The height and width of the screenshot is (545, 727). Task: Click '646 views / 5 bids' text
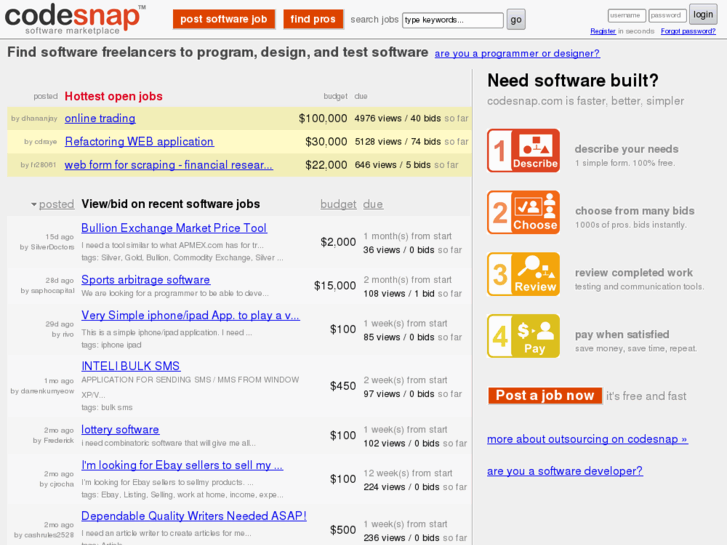tap(393, 165)
